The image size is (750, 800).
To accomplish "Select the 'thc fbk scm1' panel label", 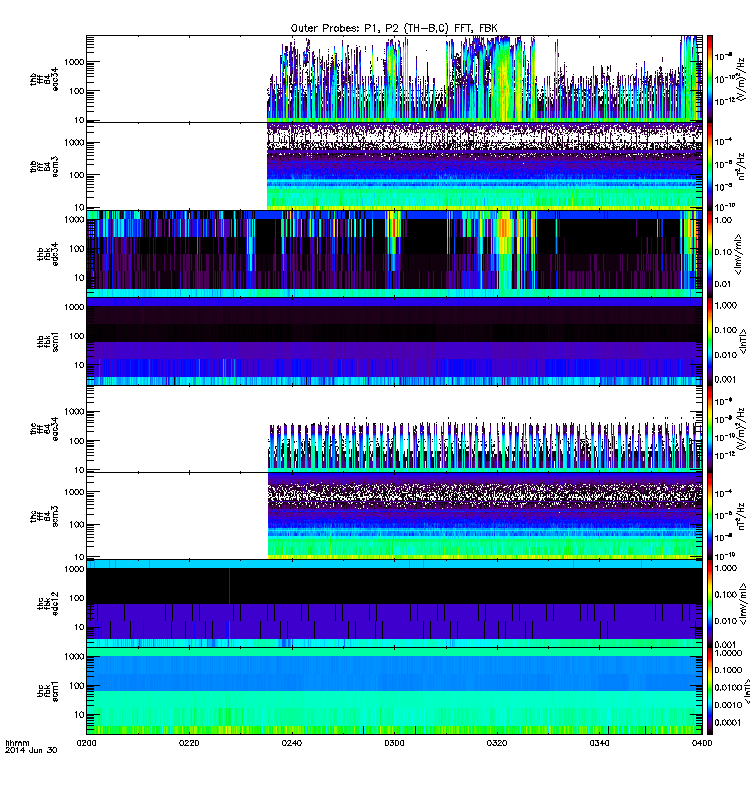I will [47, 691].
